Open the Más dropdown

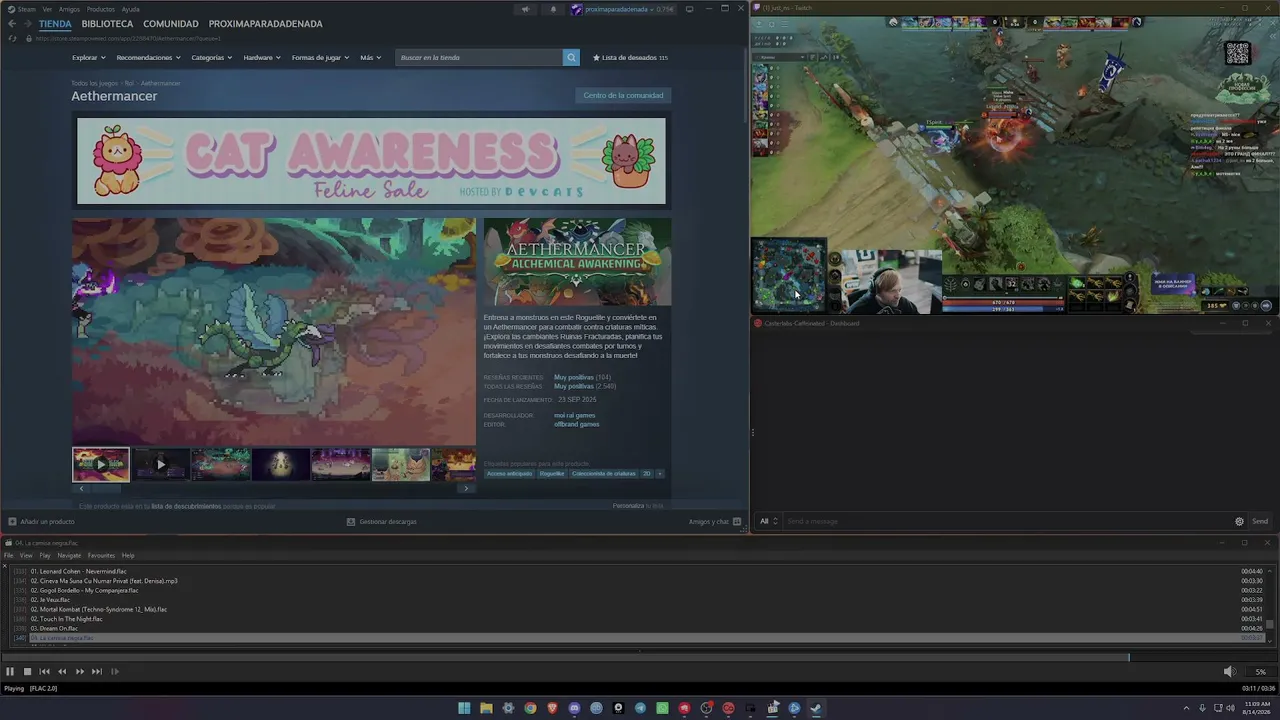pos(371,58)
